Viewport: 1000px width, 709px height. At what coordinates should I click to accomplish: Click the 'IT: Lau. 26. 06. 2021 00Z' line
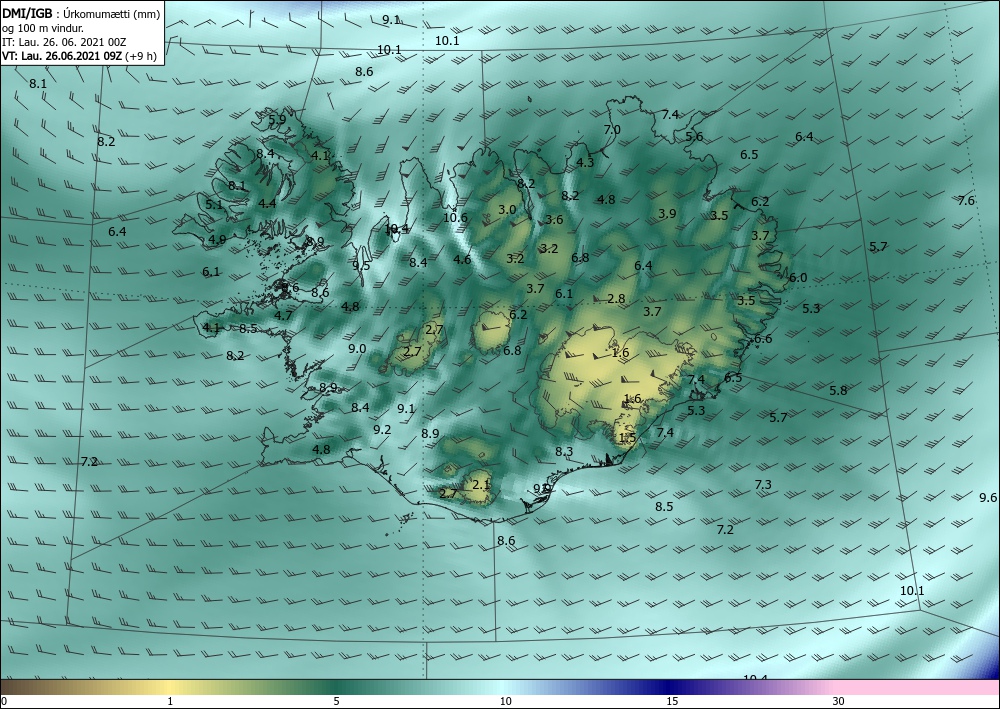pyautogui.click(x=64, y=42)
